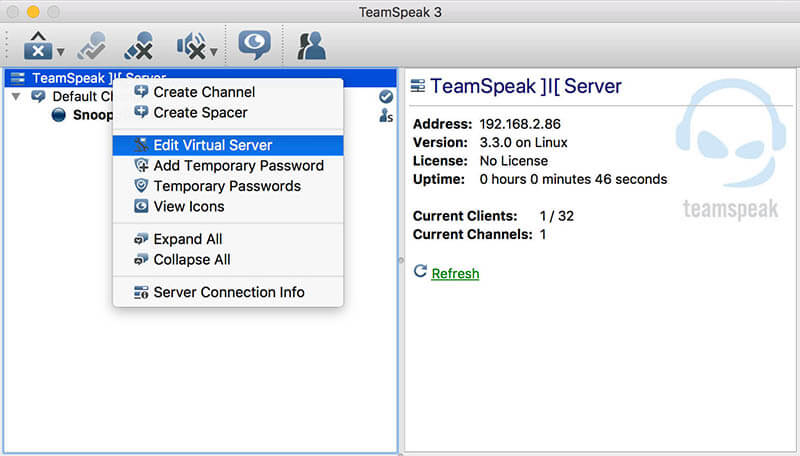Click the TeamSpeak ]I[ Server info panel title
Image resolution: width=800 pixels, height=456 pixels.
526,86
